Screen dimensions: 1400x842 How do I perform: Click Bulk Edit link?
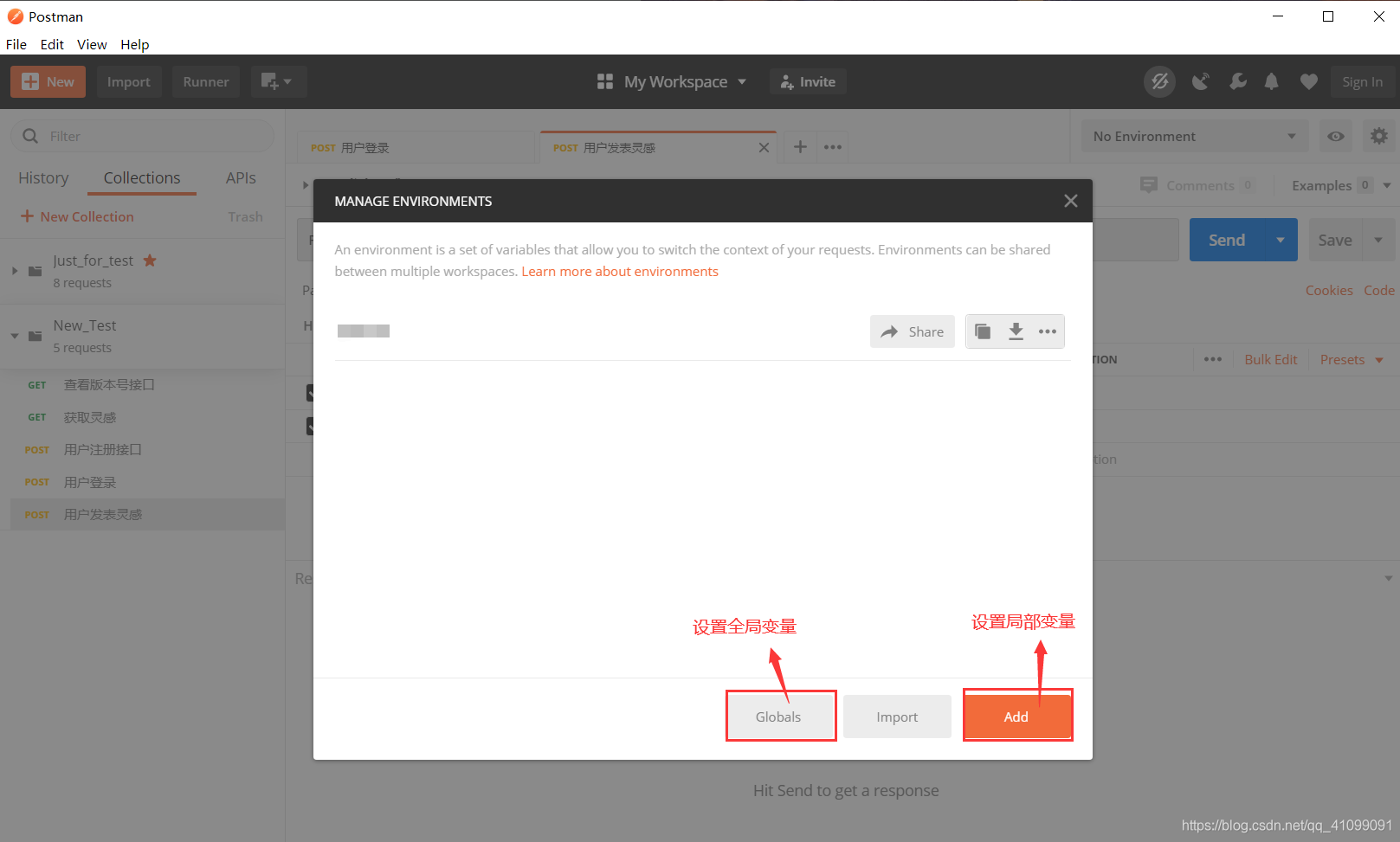(x=1270, y=359)
